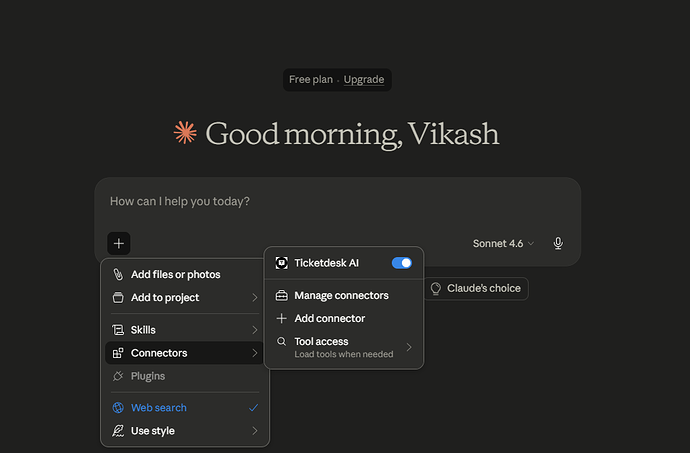Select the Plugins menu entry
The width and height of the screenshot is (690, 453).
(185, 376)
